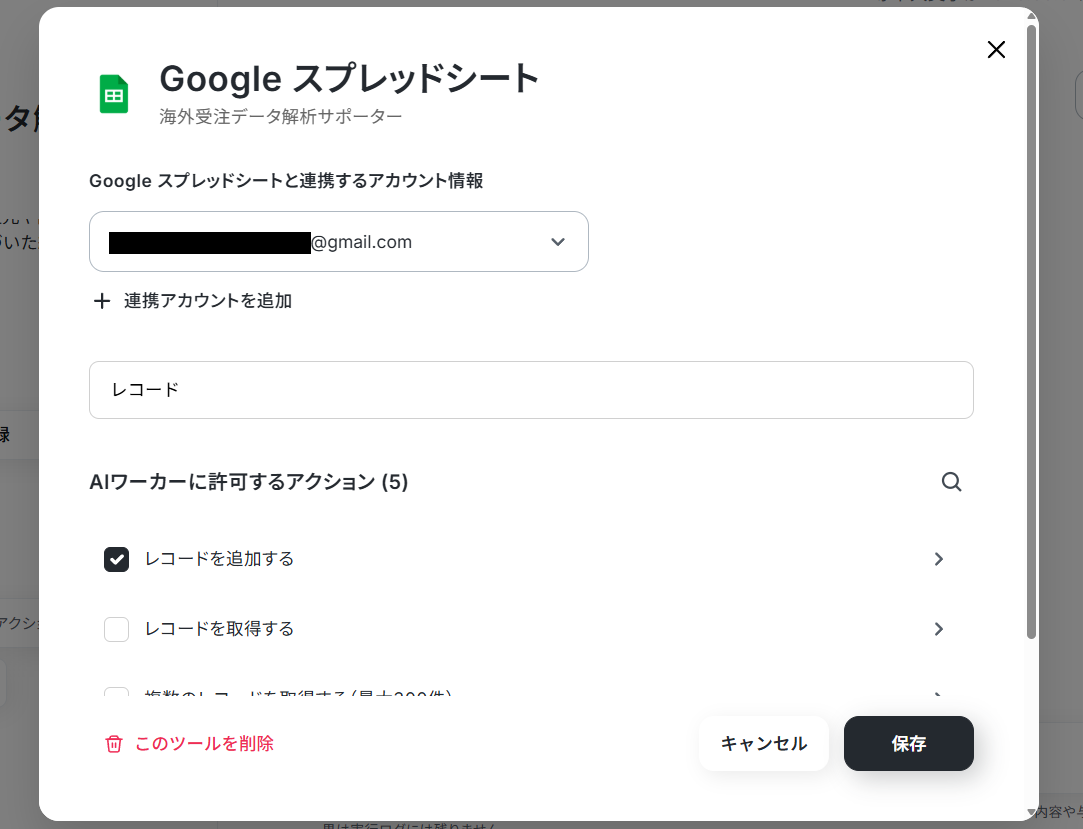Click the plus icon to add linked account
This screenshot has width=1083, height=829.
pos(102,301)
